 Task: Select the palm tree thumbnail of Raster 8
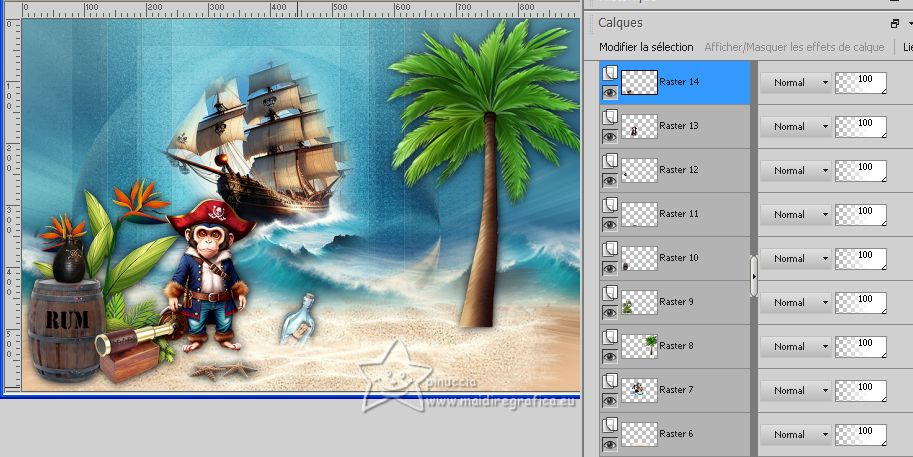pyautogui.click(x=639, y=346)
